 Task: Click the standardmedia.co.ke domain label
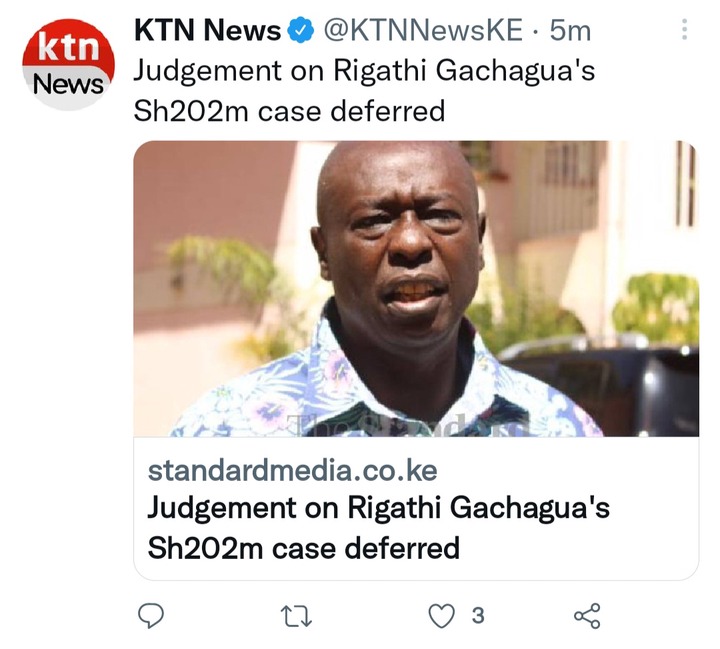(292, 470)
